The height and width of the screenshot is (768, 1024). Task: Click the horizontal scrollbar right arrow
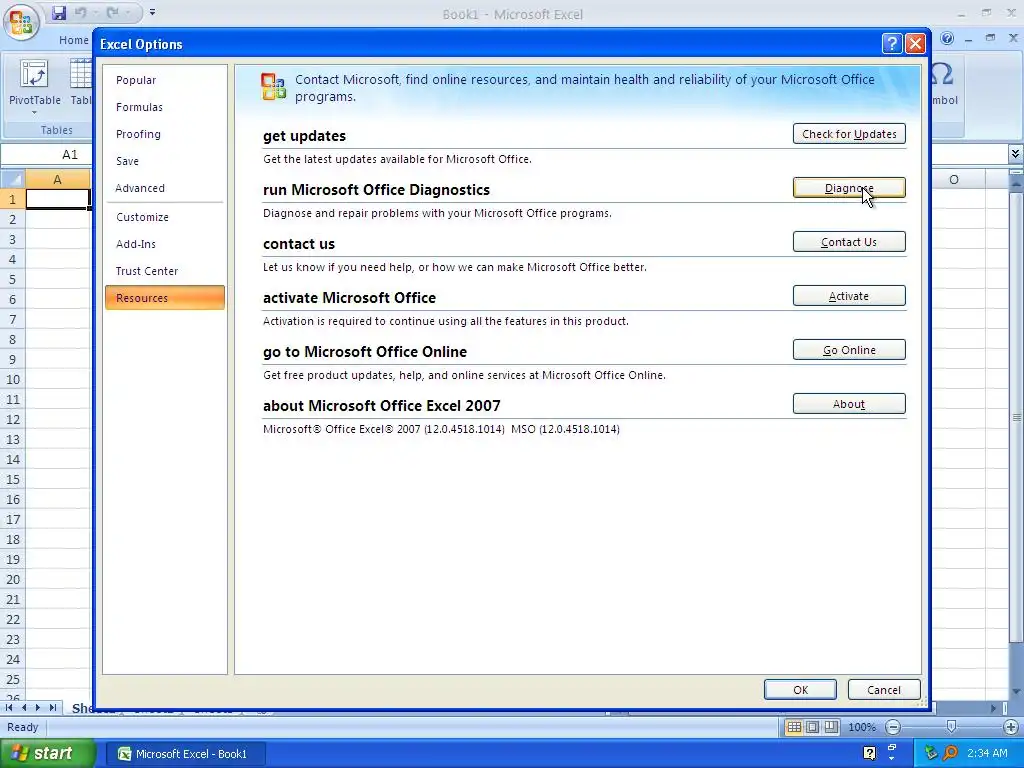click(993, 708)
